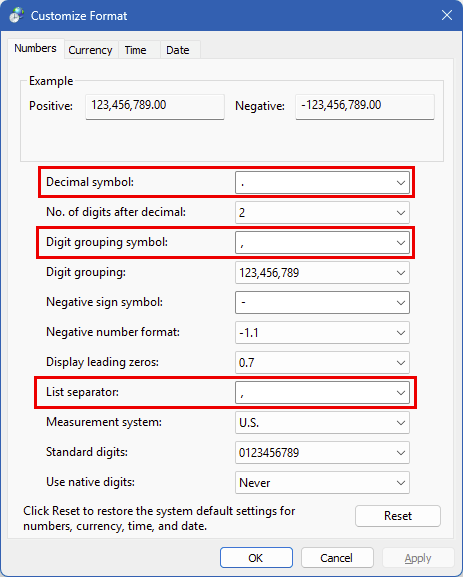
Task: Open No. of digits after decimal dropdown
Action: pyautogui.click(x=322, y=213)
